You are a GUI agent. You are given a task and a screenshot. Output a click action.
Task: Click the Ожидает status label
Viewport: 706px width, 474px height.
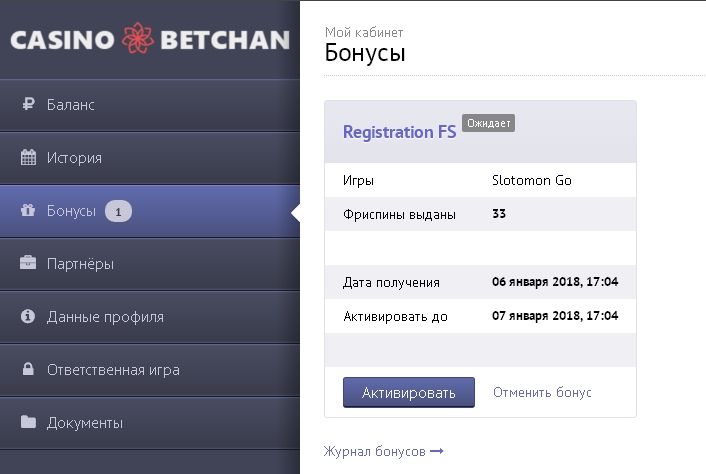pyautogui.click(x=488, y=124)
